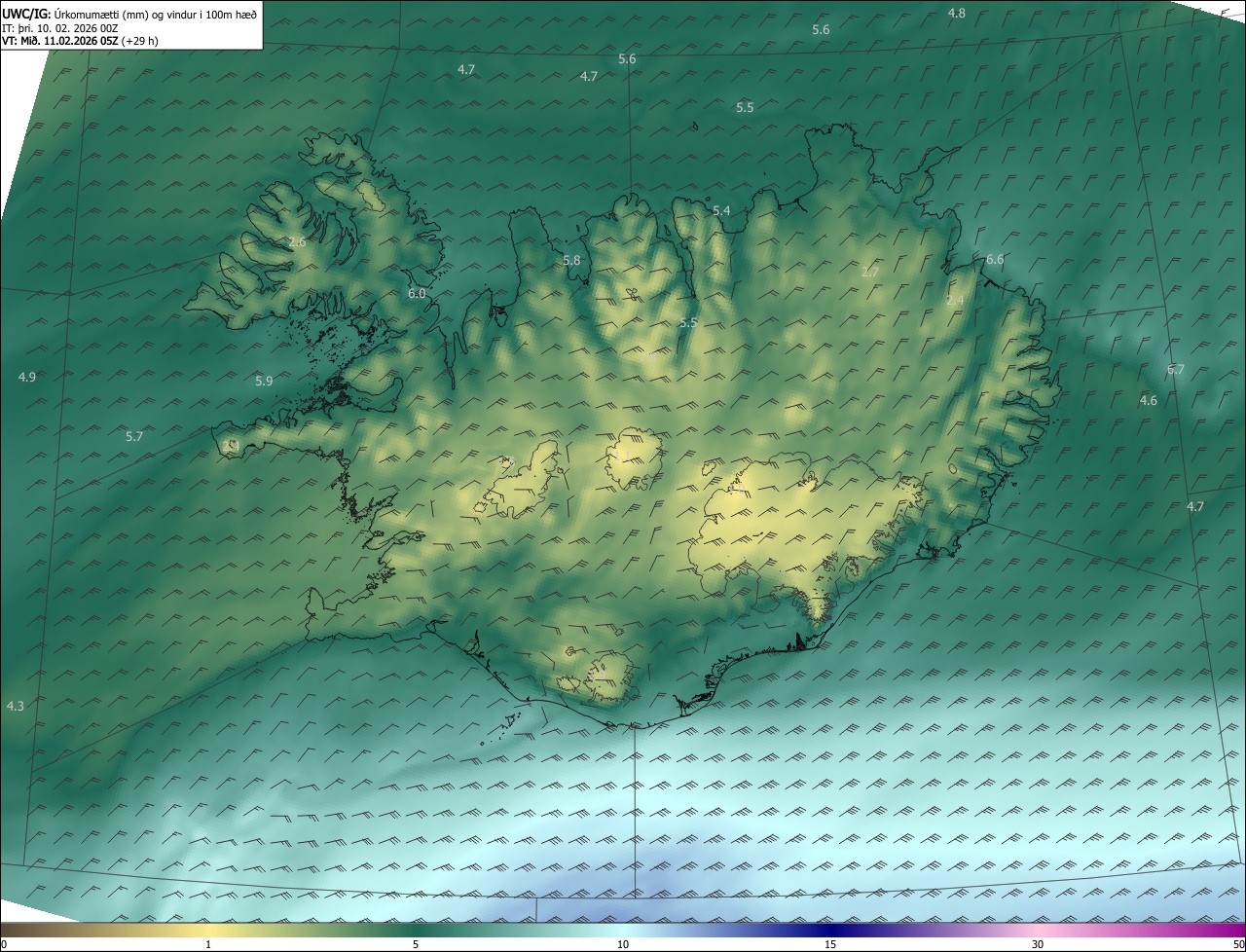Click the "4.9" map value

pyautogui.click(x=27, y=377)
